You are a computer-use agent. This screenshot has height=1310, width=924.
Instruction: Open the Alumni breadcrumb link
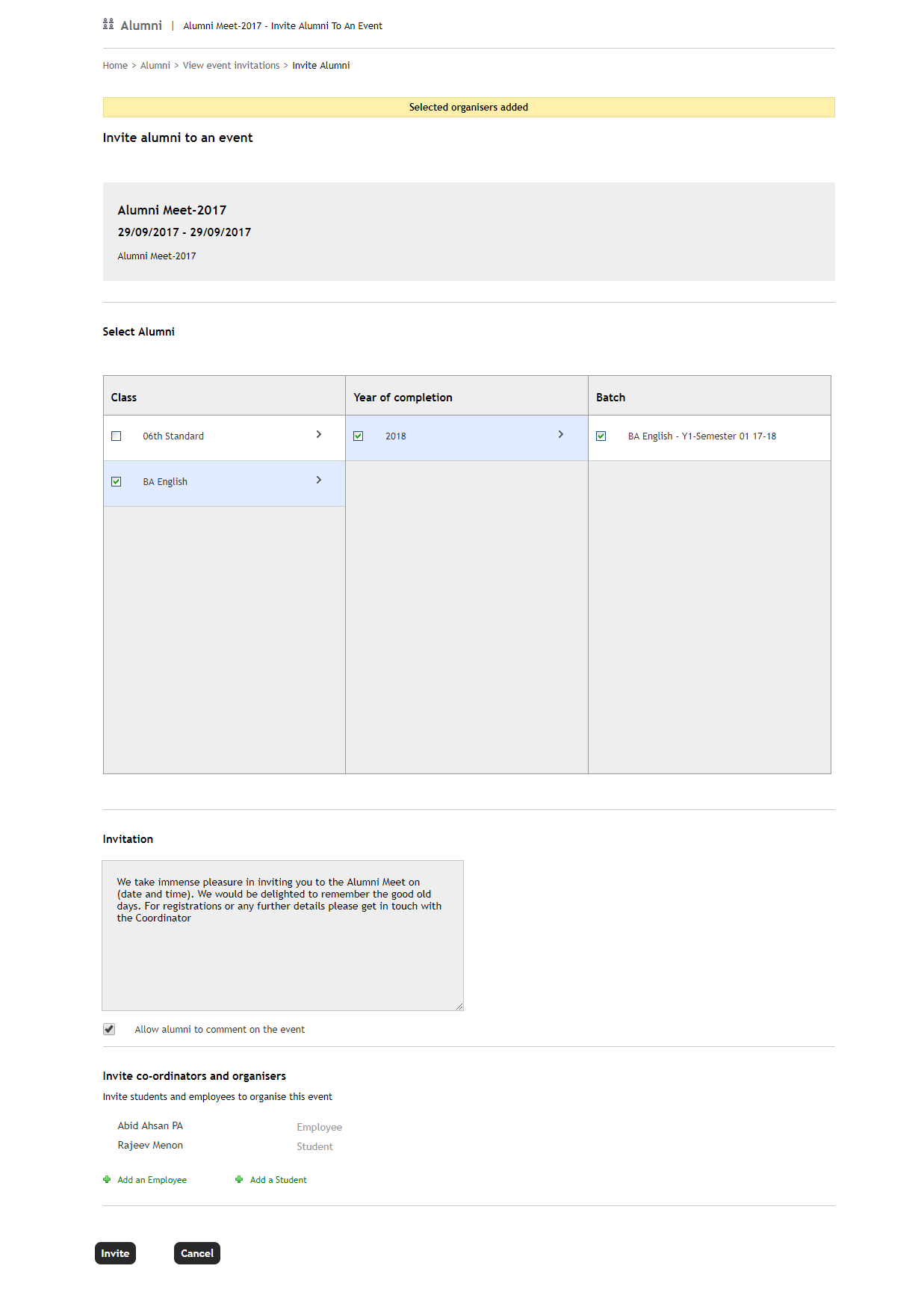pos(155,66)
